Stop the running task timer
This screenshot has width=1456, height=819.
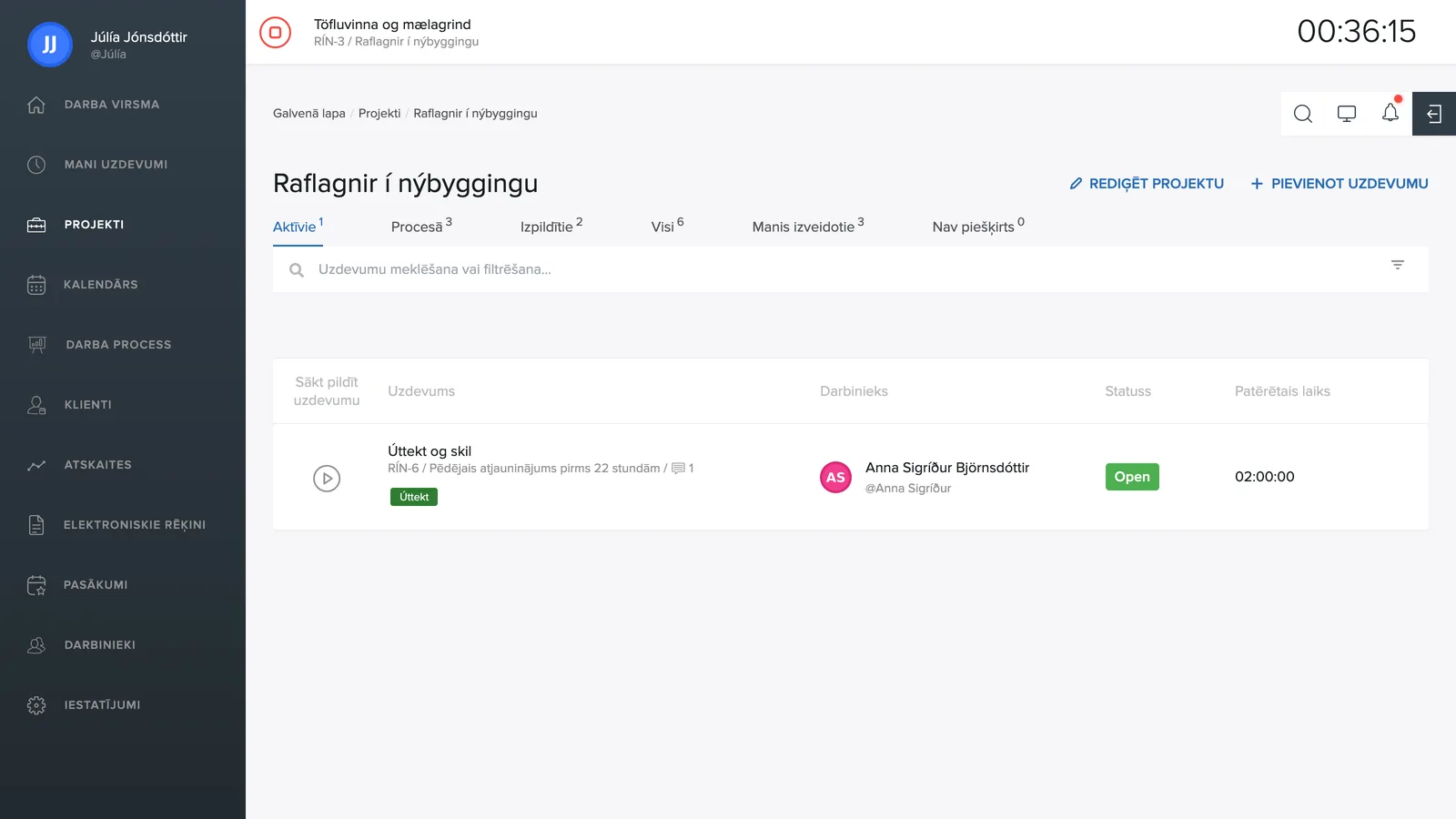275,32
